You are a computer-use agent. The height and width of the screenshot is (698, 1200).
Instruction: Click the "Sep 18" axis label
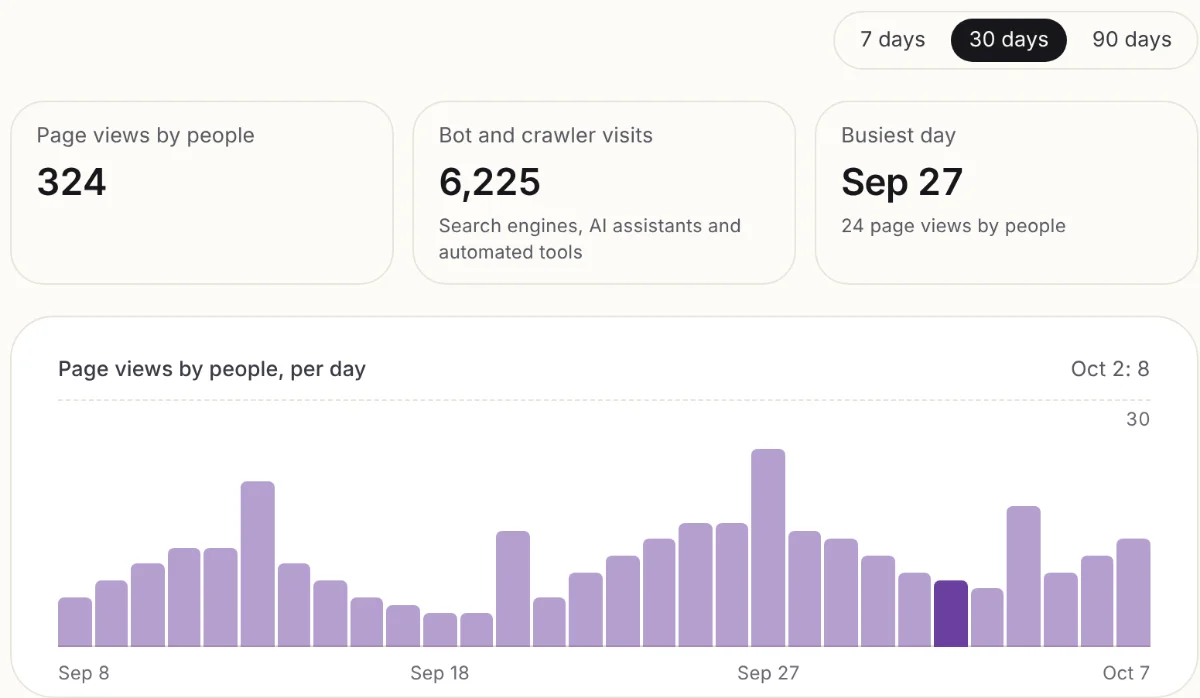(x=440, y=673)
